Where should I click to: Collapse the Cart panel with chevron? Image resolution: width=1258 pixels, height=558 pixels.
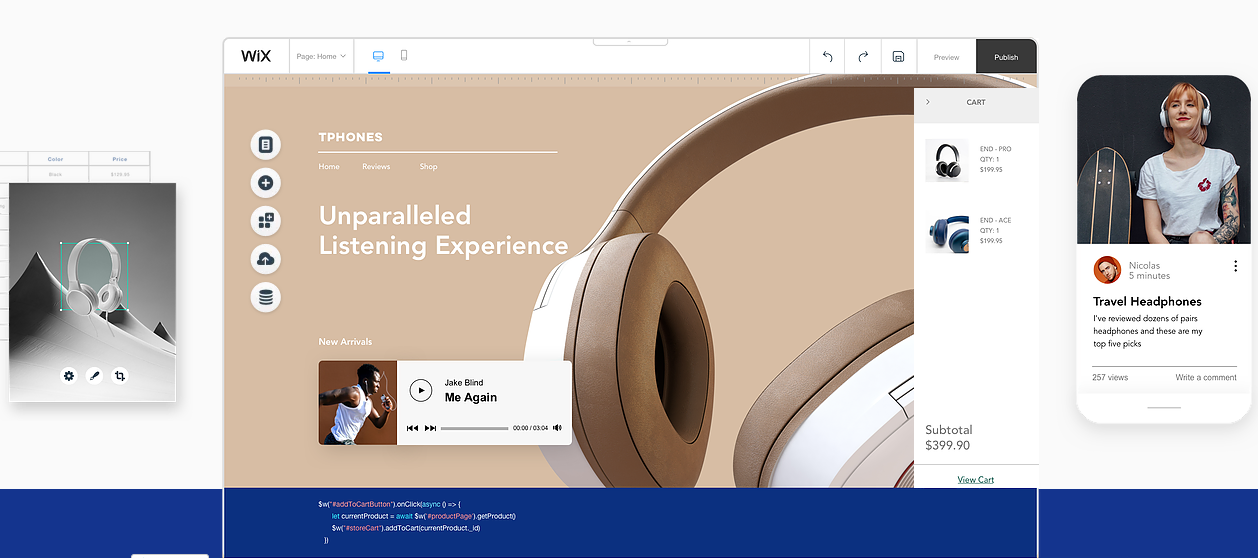click(927, 102)
